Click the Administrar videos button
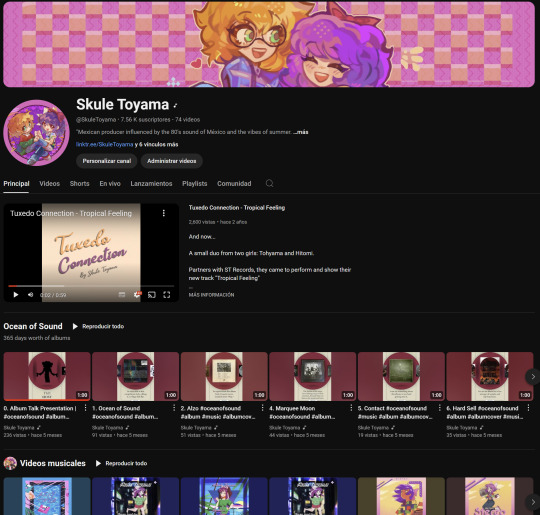Image resolution: width=540 pixels, height=515 pixels. (172, 161)
